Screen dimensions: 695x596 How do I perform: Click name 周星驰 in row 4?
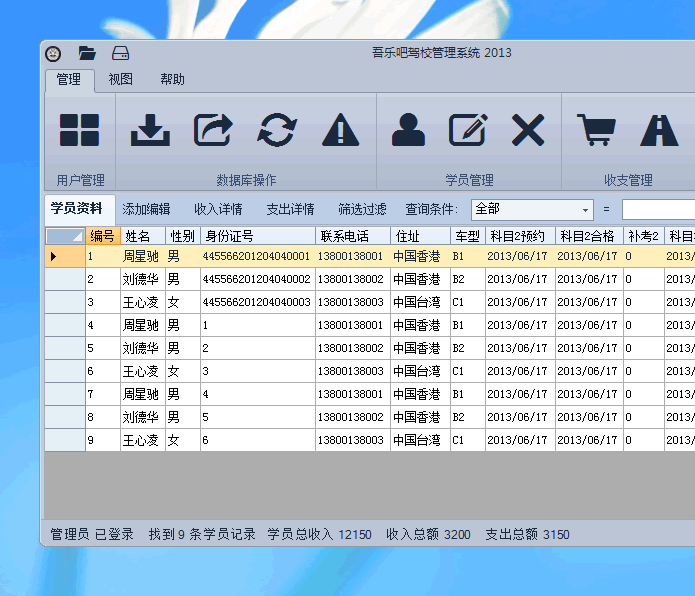pyautogui.click(x=141, y=325)
